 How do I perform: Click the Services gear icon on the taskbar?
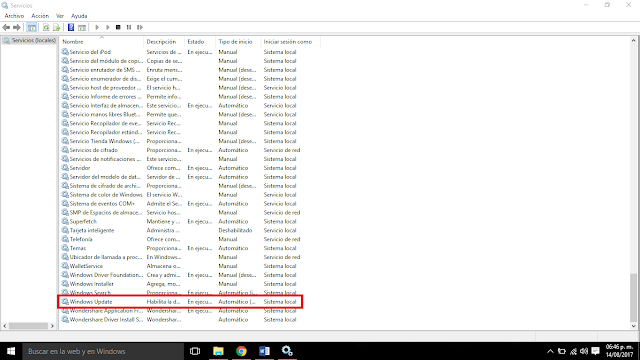[287, 351]
